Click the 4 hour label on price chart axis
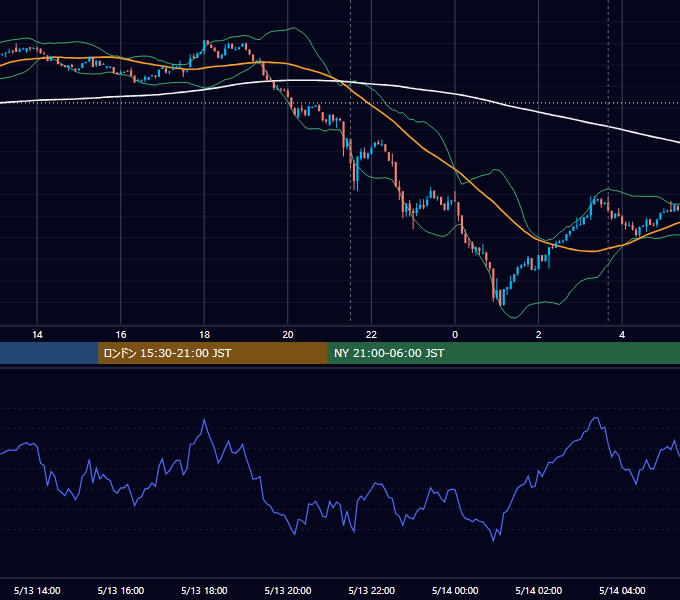Image resolution: width=680 pixels, height=600 pixels. click(622, 335)
